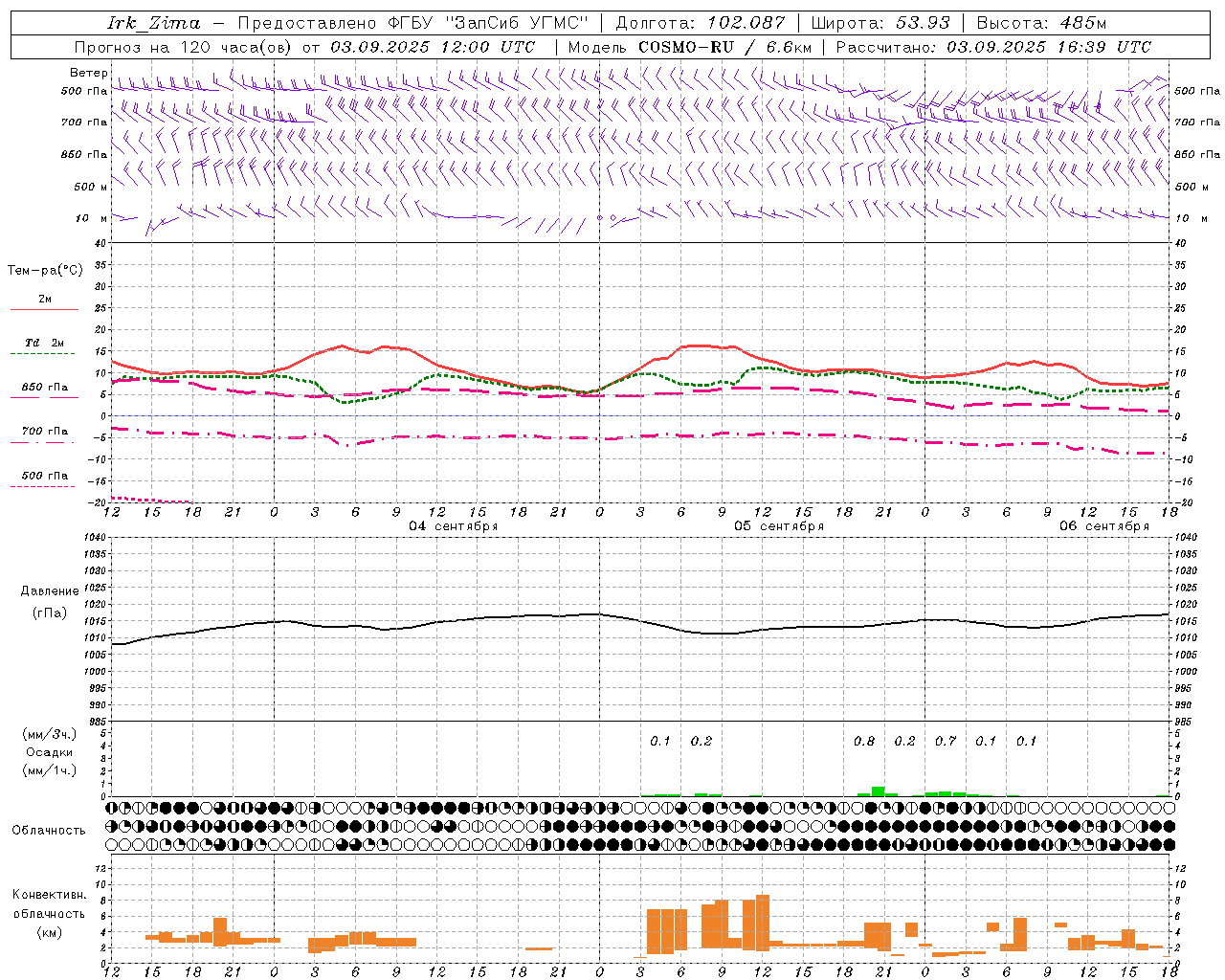This screenshot has height=980, width=1225.
Task: Click the date label 04 сентября
Action: point(454,526)
